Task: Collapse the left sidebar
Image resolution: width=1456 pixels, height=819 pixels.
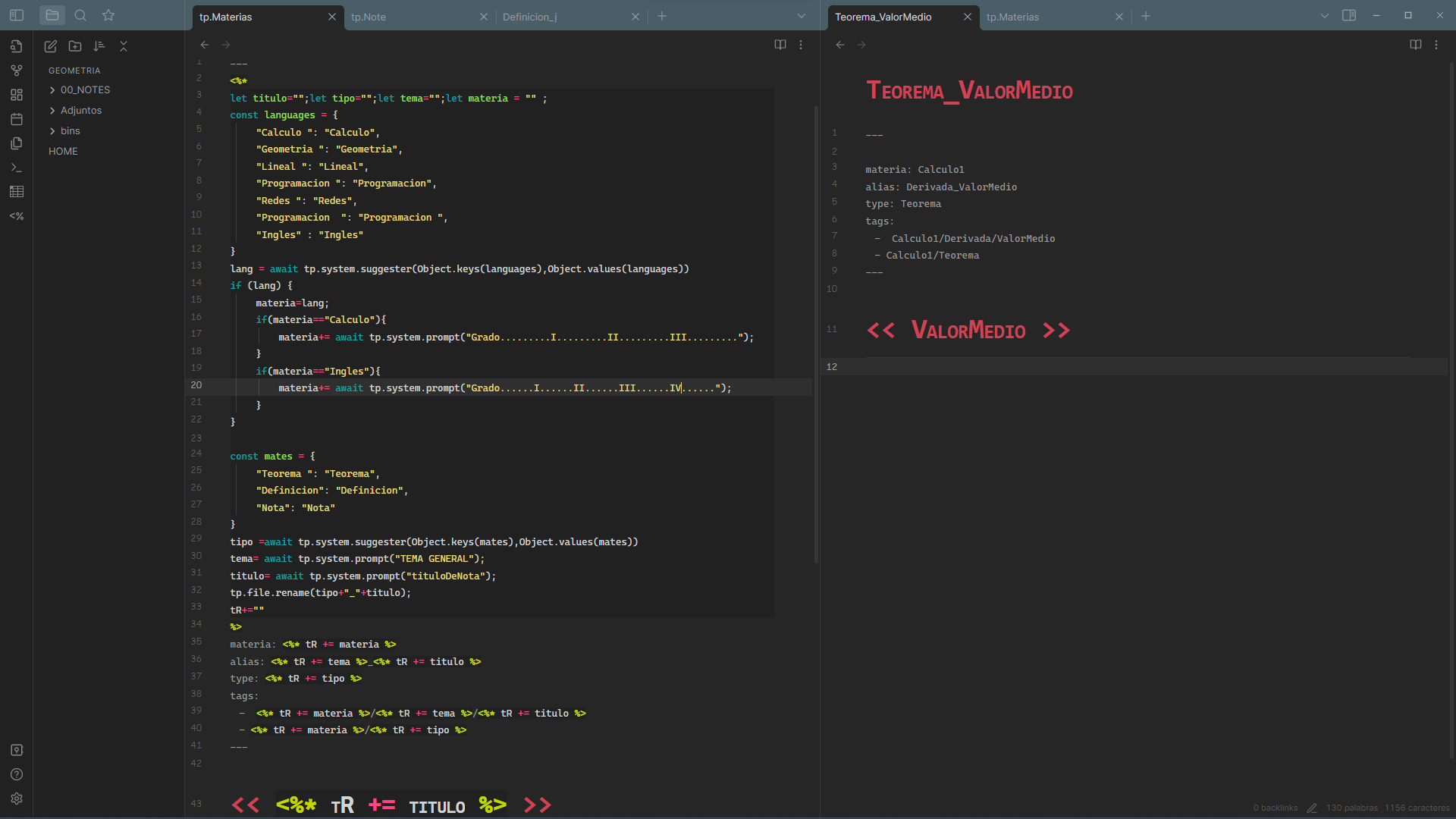Action: [17, 14]
